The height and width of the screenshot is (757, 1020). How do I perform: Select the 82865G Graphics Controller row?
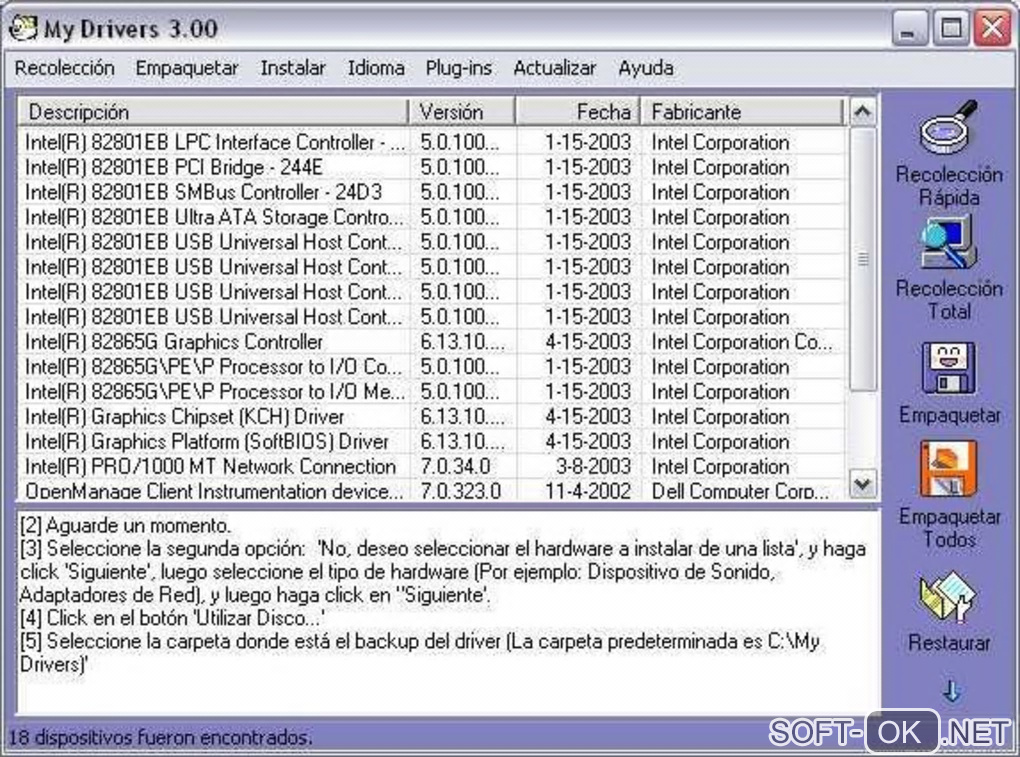(x=433, y=341)
